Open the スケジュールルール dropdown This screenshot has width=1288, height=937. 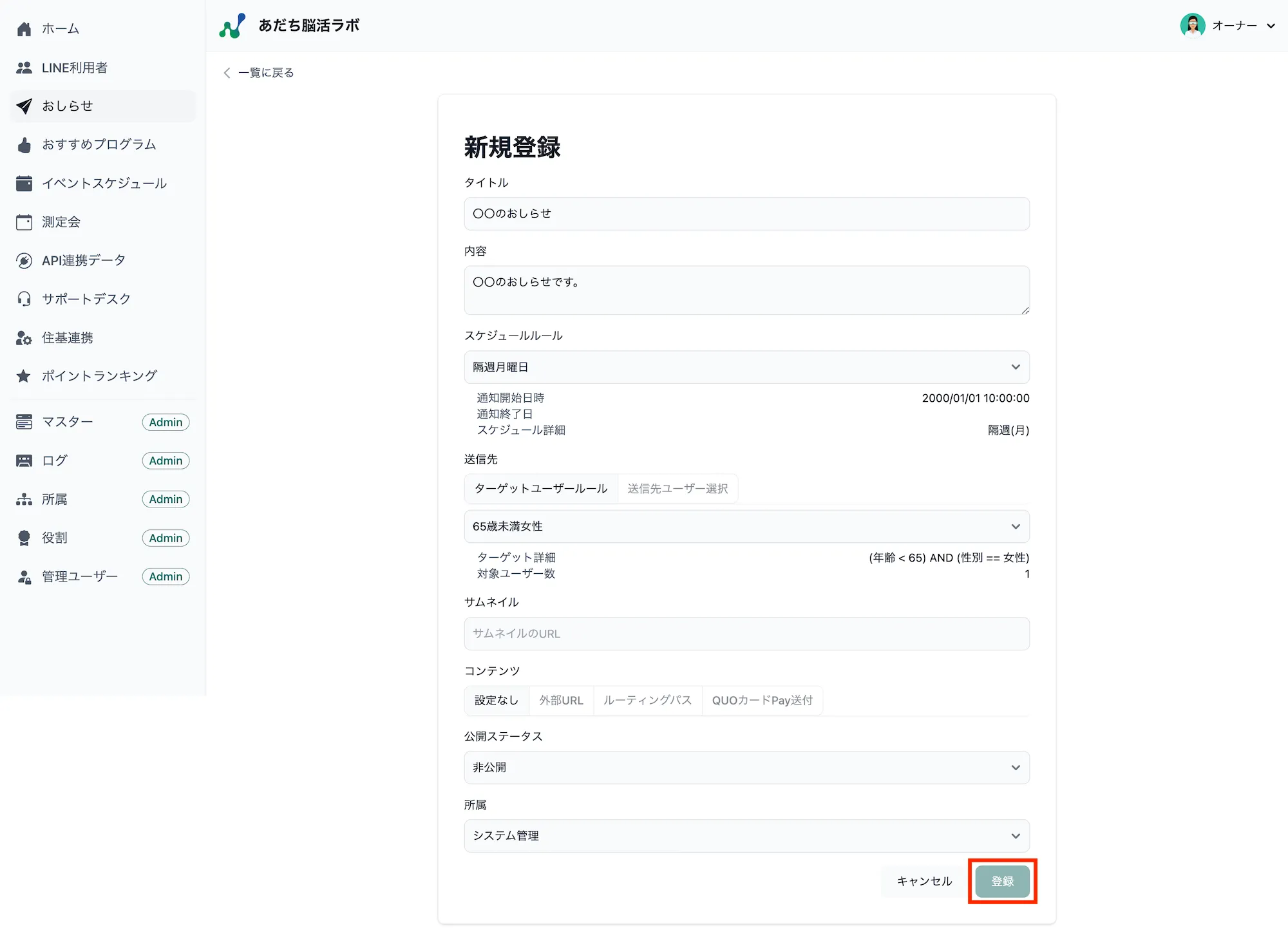(x=746, y=367)
